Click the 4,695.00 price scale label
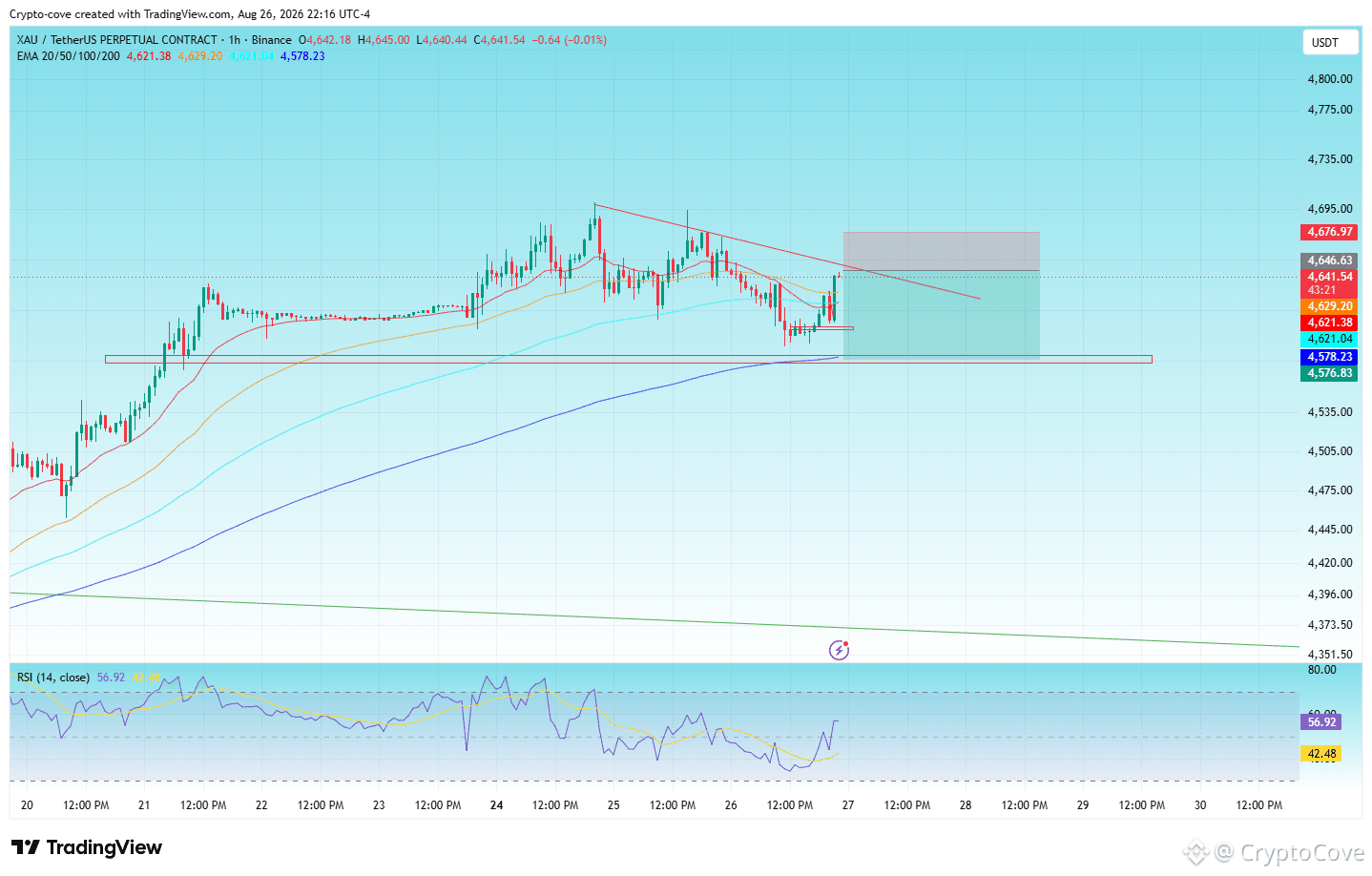 pos(1330,209)
